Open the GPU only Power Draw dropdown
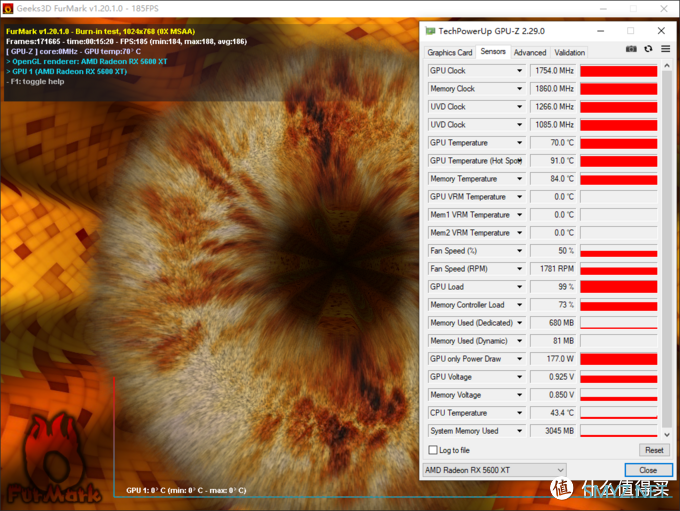This screenshot has width=680, height=511. click(x=519, y=359)
